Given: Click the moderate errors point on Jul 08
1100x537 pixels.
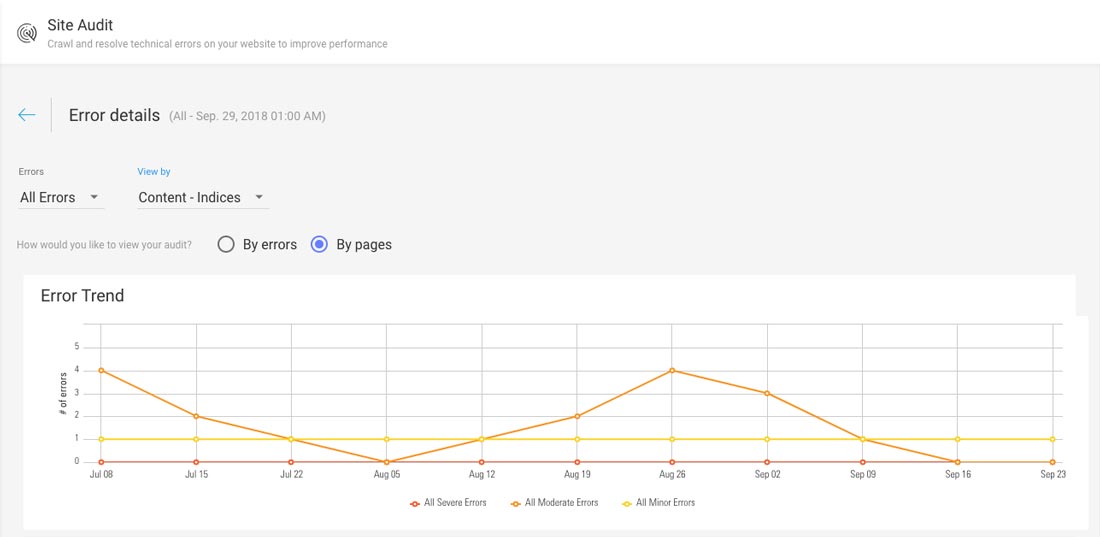Looking at the screenshot, I should (x=101, y=370).
